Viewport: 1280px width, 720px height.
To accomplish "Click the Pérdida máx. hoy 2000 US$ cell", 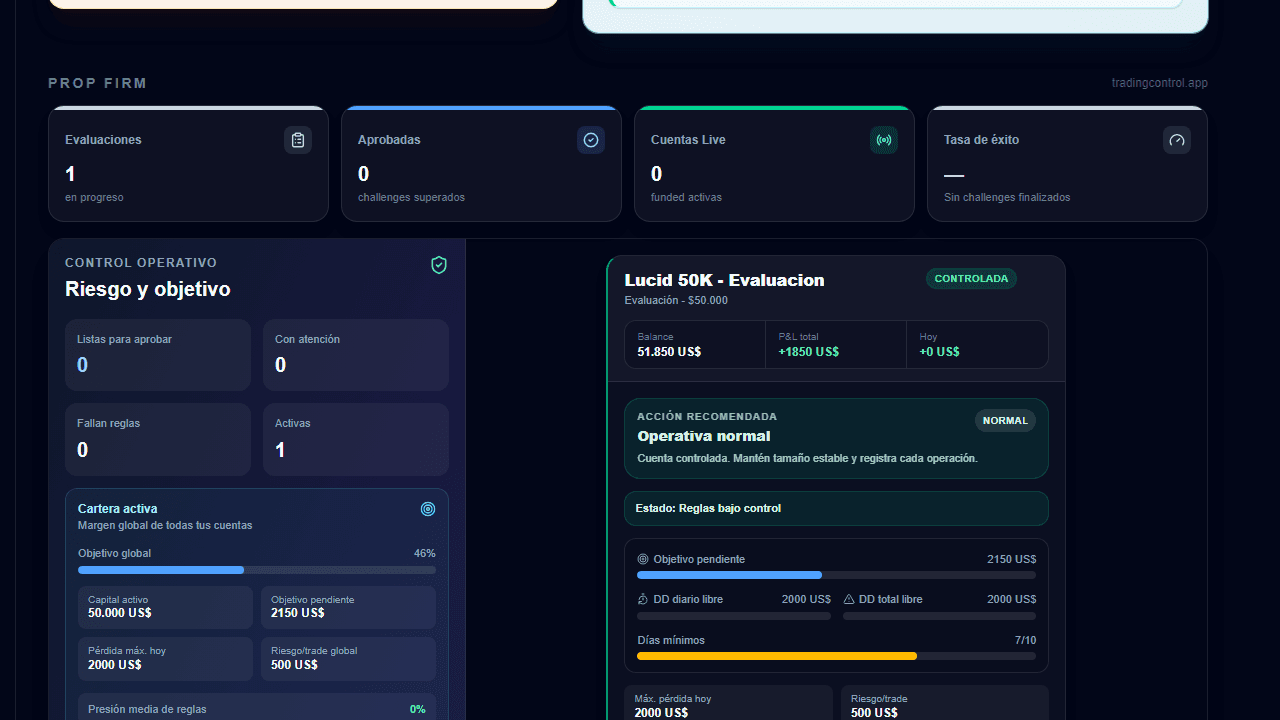I will (x=165, y=659).
